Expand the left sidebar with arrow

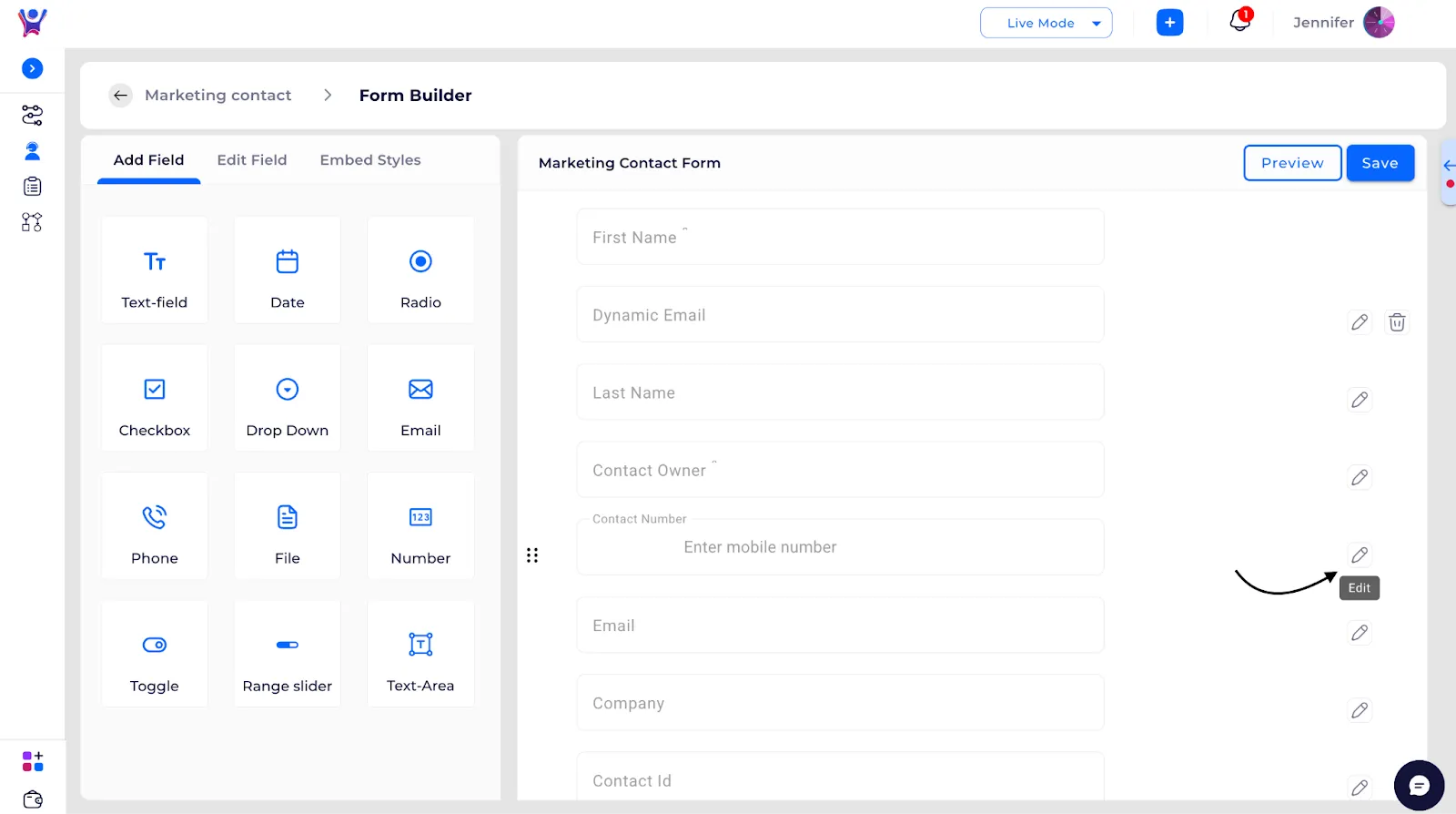32,68
